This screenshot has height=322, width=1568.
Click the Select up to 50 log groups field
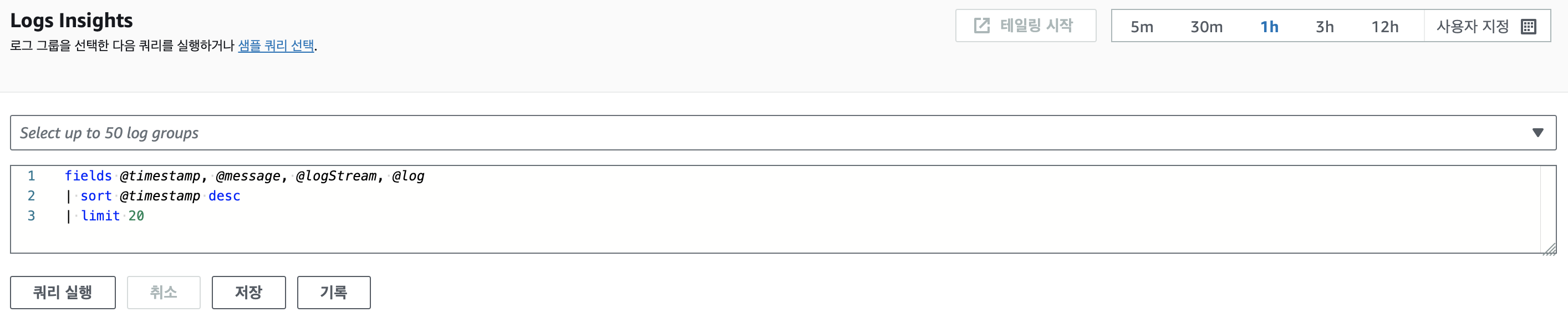730,133
